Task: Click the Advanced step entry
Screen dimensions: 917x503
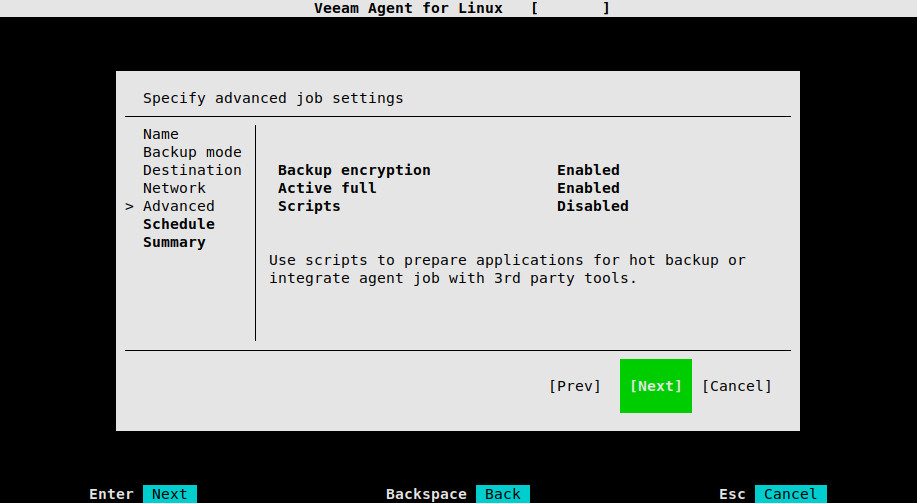Action: [x=178, y=206]
